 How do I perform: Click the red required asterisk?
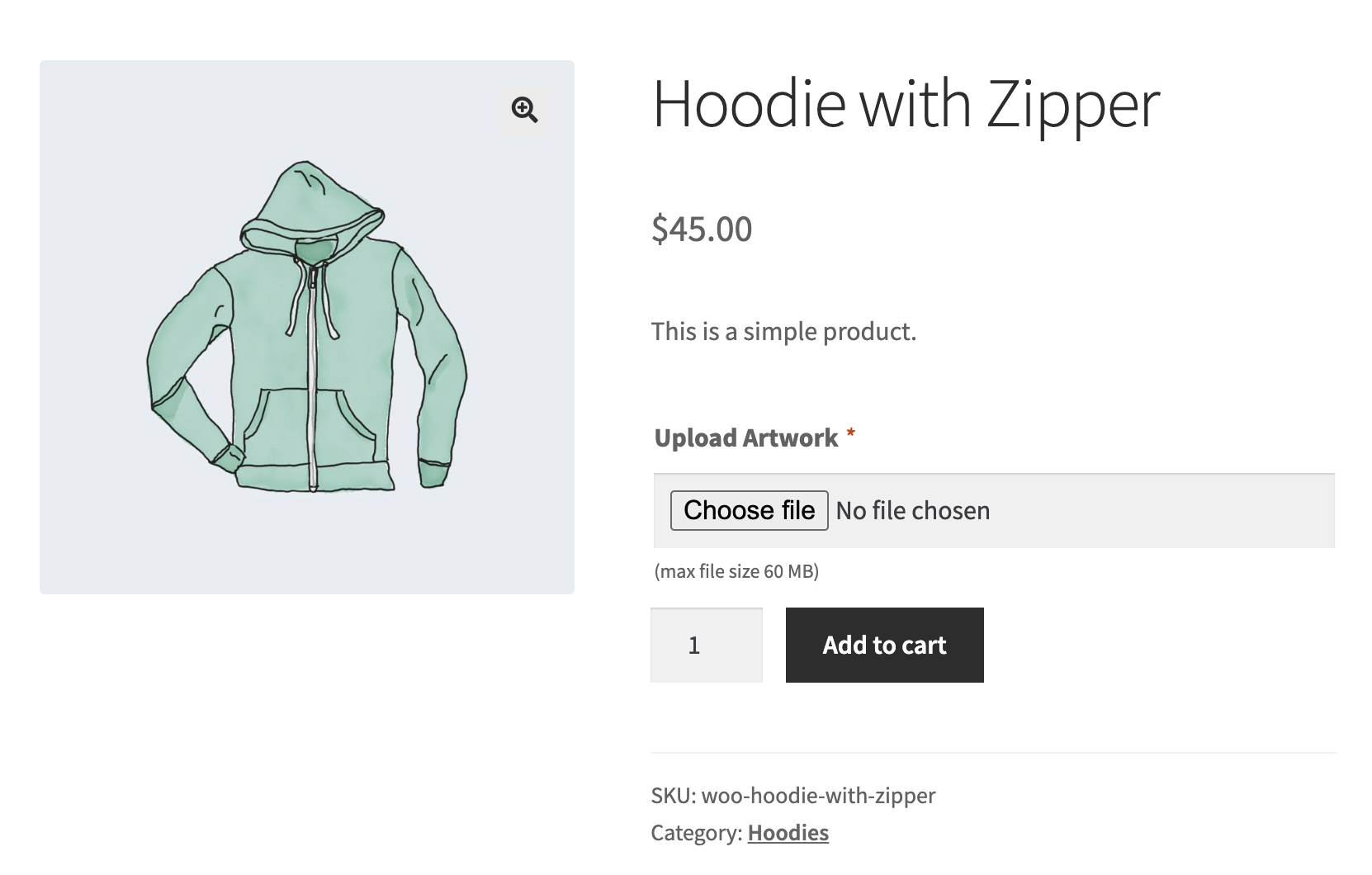850,434
